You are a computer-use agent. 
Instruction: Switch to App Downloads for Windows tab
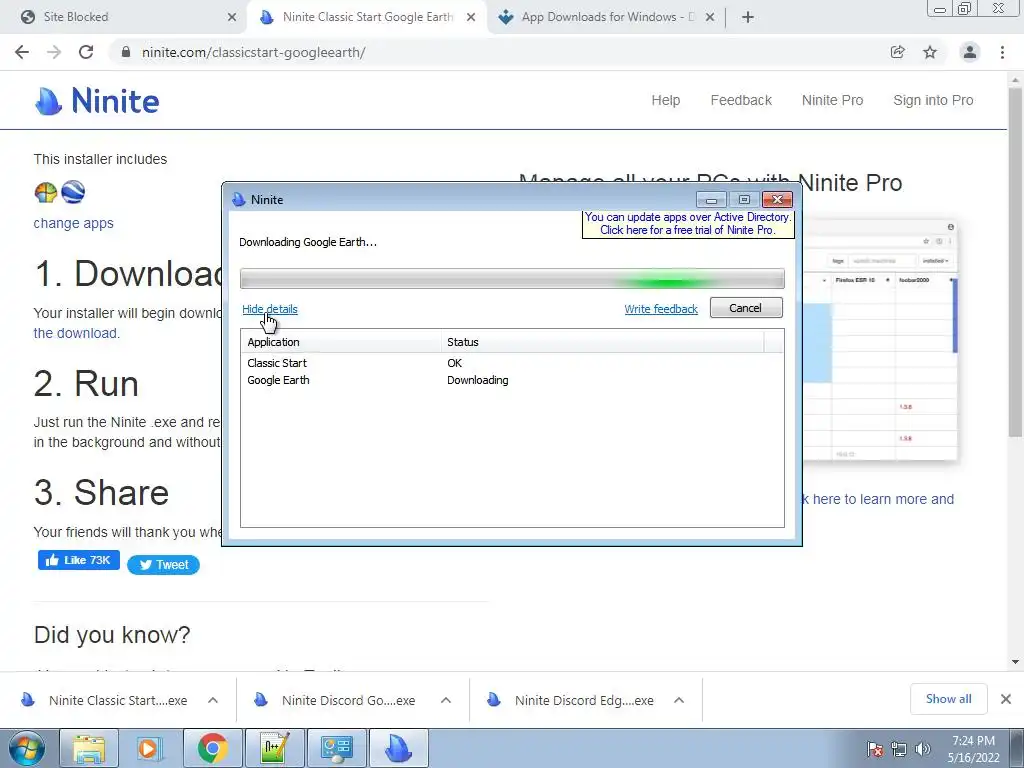[607, 17]
